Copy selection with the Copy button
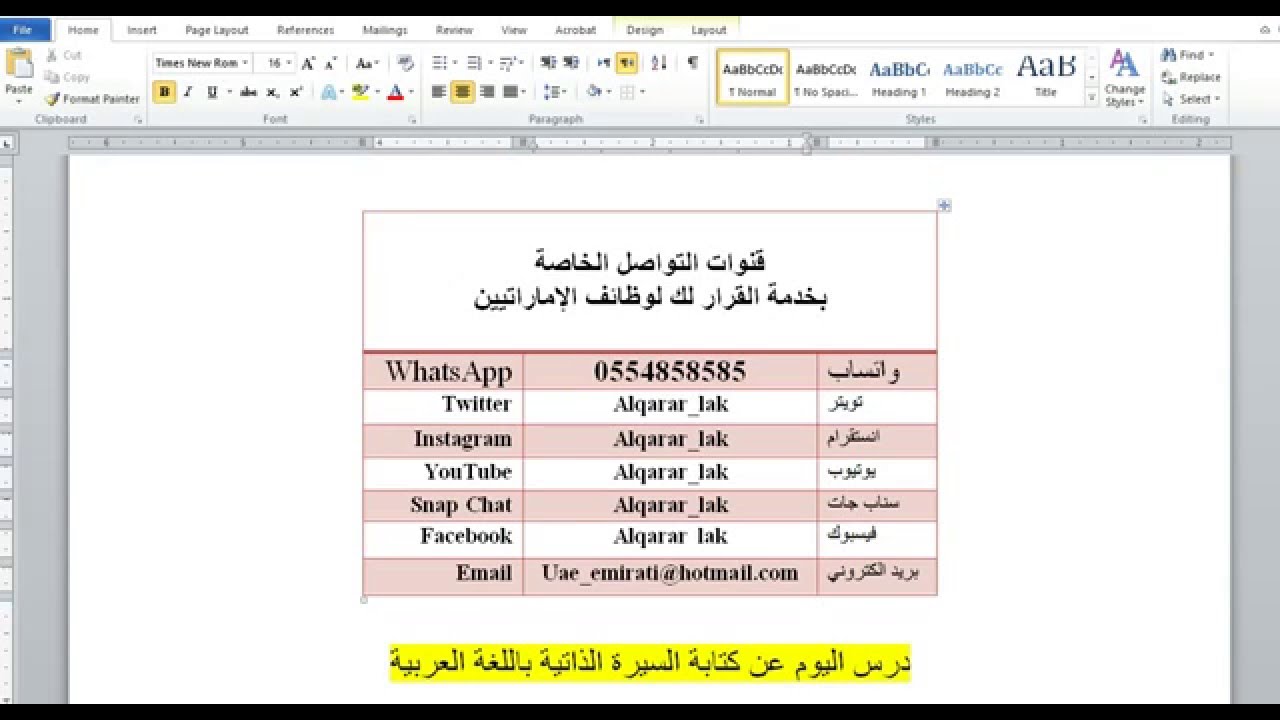Viewport: 1280px width, 720px height. coord(67,77)
